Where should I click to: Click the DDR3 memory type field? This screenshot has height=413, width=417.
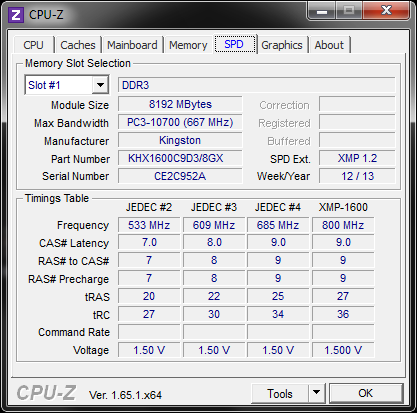click(x=256, y=85)
